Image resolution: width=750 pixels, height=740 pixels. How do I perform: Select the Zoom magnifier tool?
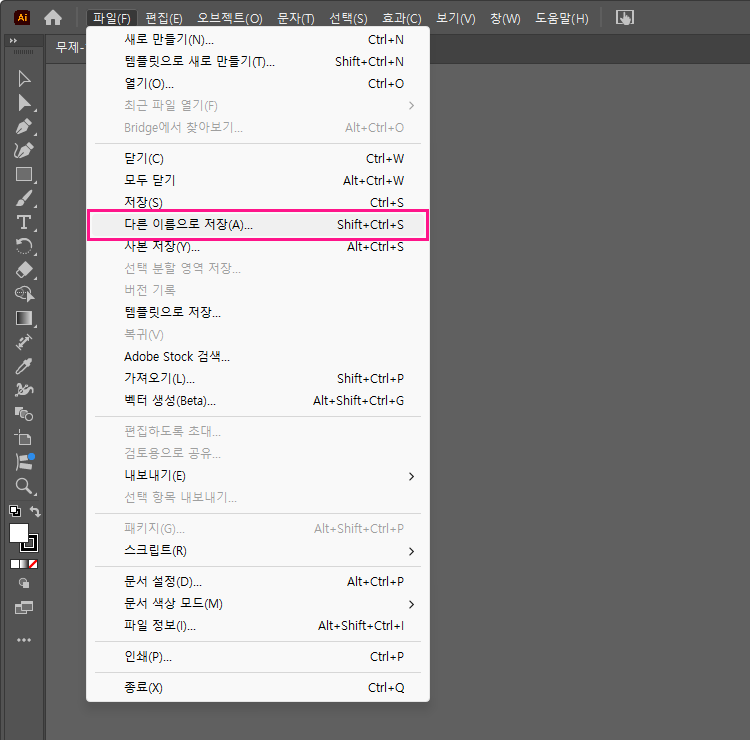(x=24, y=485)
